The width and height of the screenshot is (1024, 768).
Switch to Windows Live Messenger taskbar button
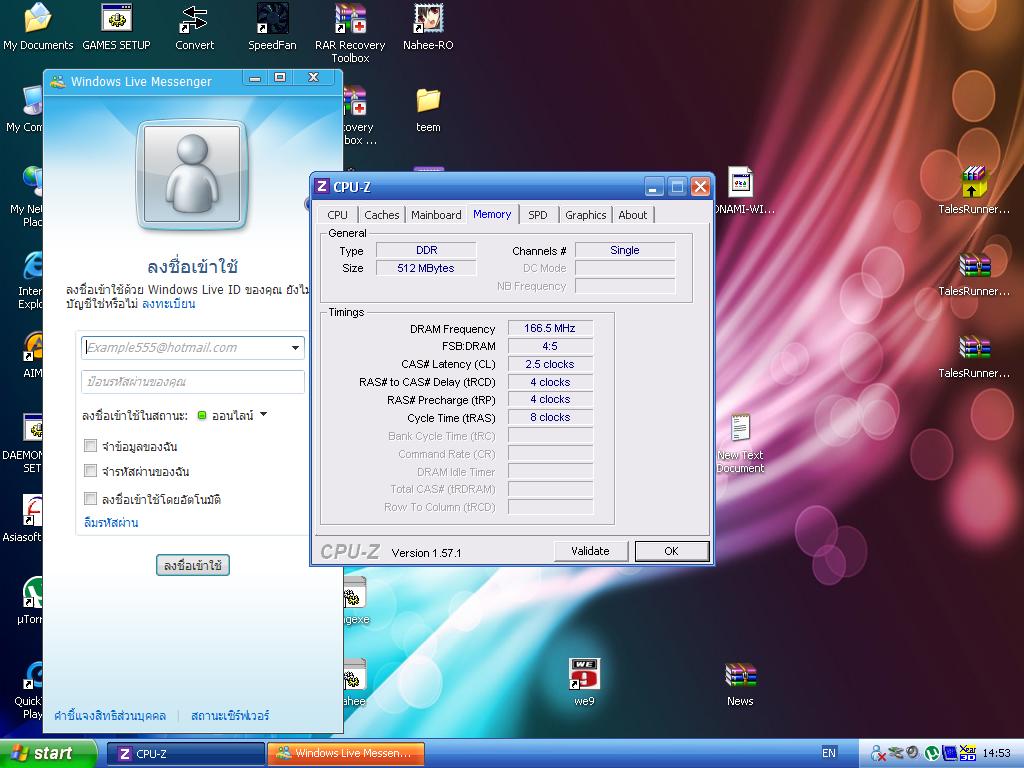click(x=345, y=754)
